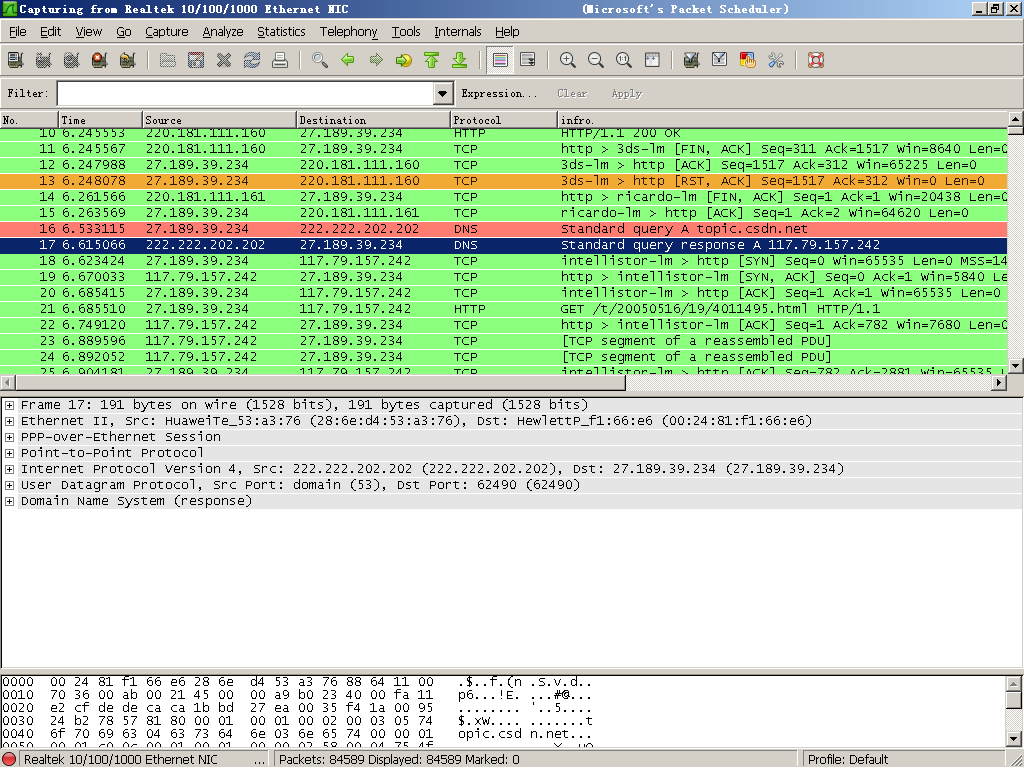
Task: Click the red expert info status indicator
Action: (9, 760)
